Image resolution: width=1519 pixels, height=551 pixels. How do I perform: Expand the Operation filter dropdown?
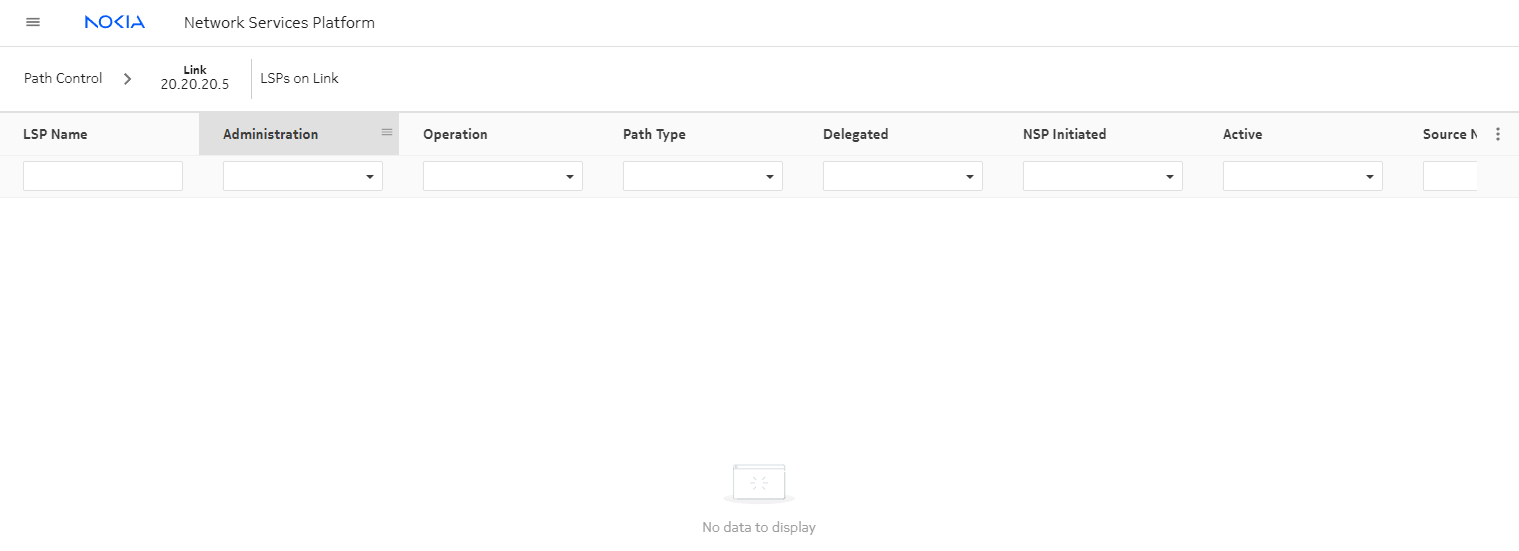(503, 176)
